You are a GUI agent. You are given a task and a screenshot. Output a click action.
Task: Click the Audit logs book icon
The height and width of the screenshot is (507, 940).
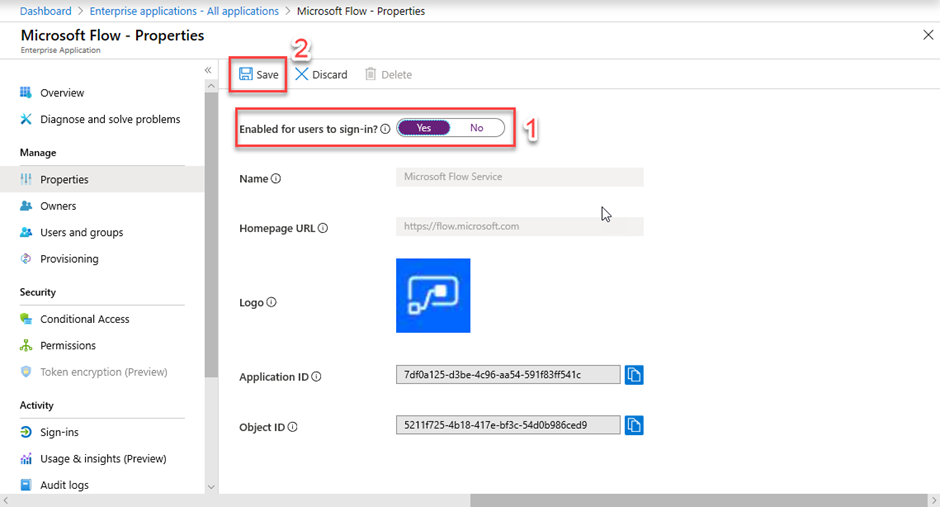(26, 485)
